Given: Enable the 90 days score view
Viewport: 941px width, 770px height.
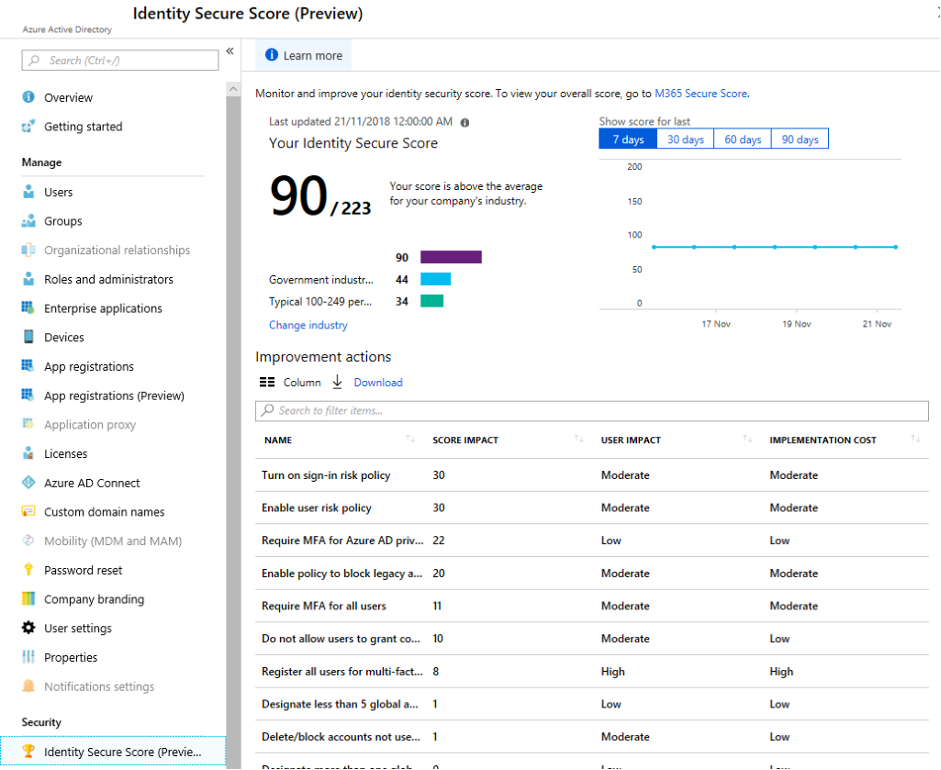Looking at the screenshot, I should [799, 139].
